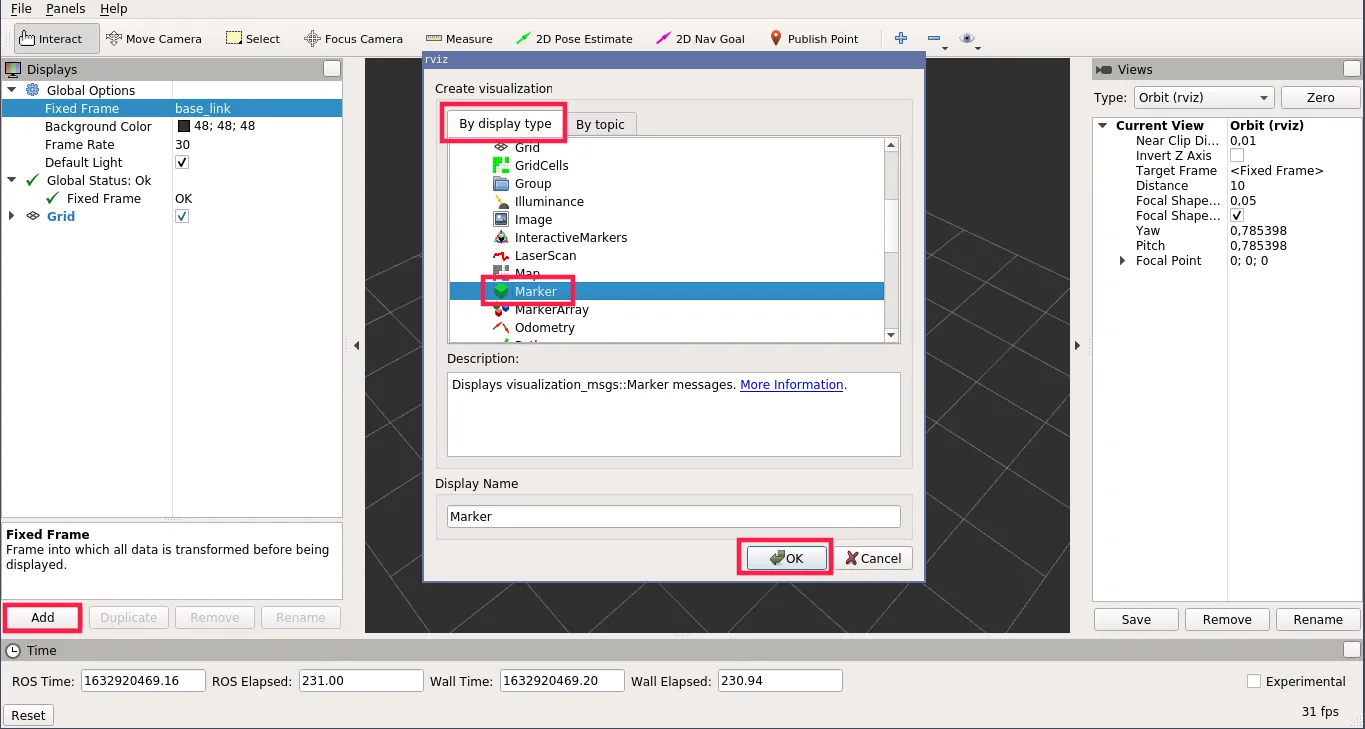The image size is (1365, 729).
Task: Select the Publish Point tool
Action: [x=815, y=38]
